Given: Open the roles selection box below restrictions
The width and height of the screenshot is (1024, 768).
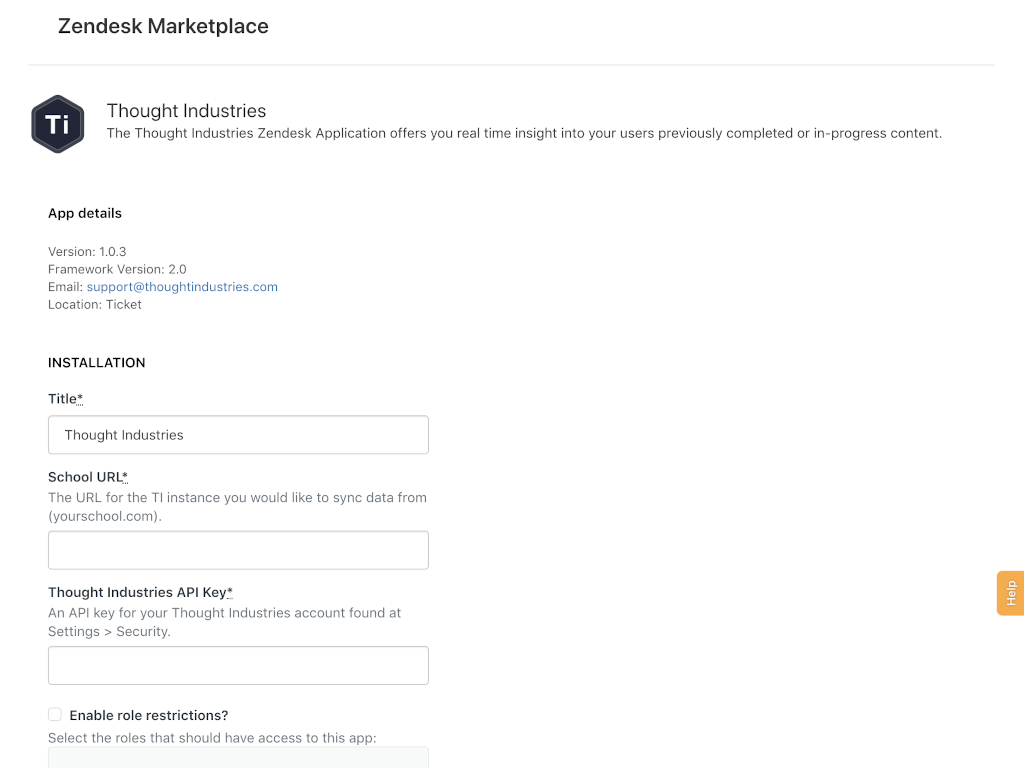Looking at the screenshot, I should pyautogui.click(x=238, y=758).
